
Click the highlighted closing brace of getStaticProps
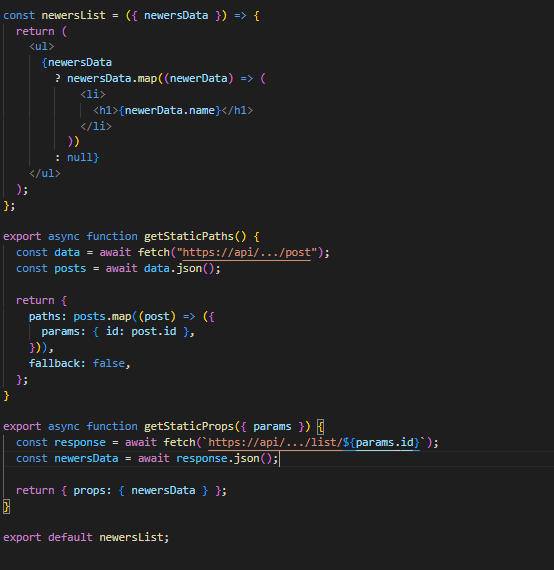pos(6,506)
